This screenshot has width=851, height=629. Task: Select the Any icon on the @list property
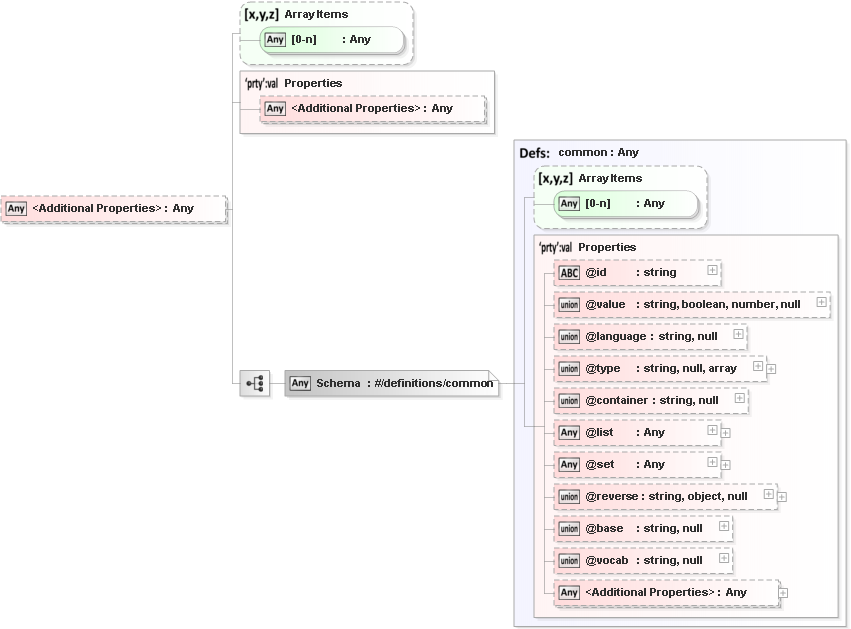[569, 432]
